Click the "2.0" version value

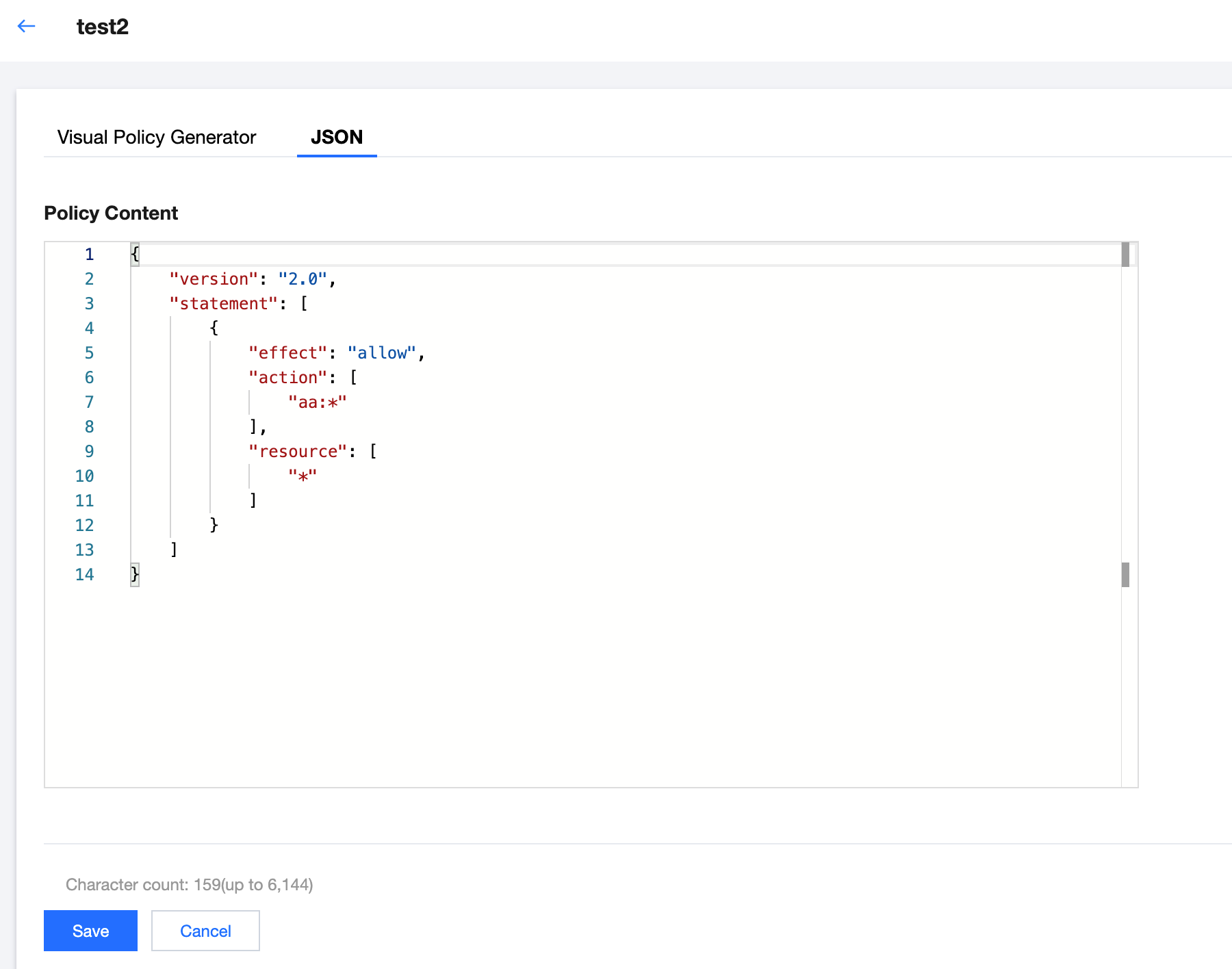[x=303, y=279]
